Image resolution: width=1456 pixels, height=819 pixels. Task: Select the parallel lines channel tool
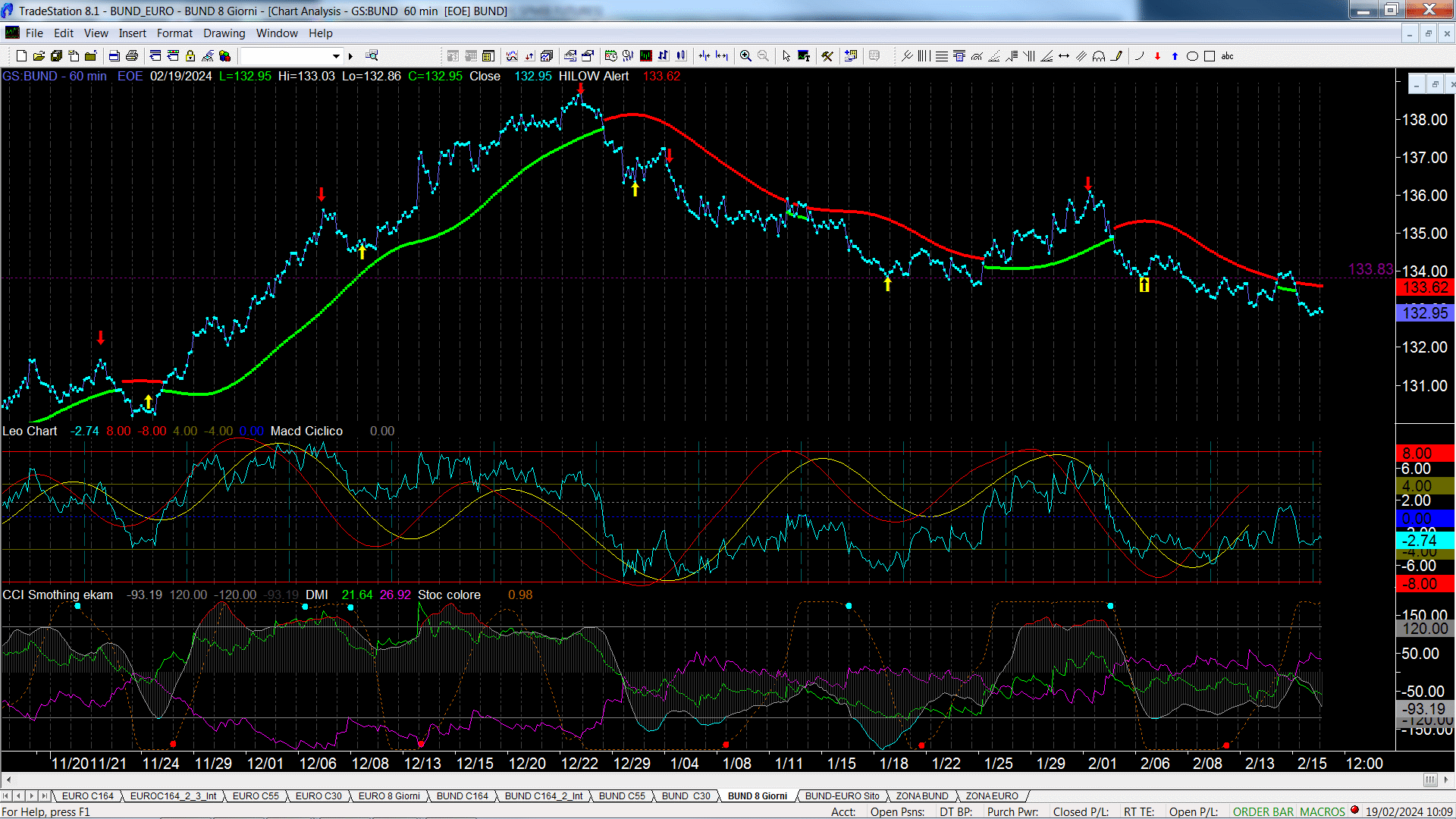click(1081, 56)
